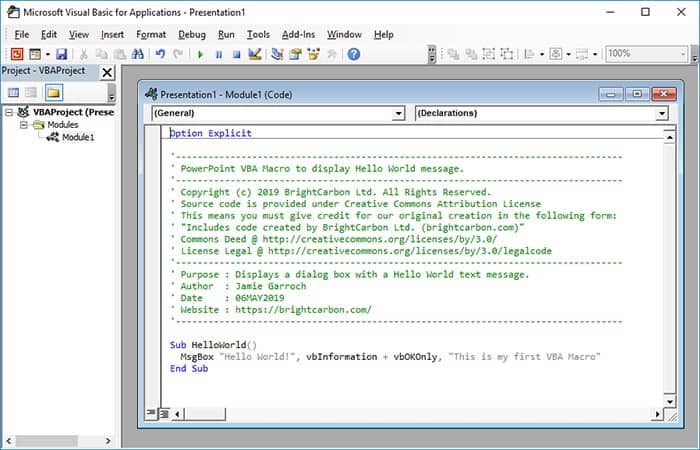Click the Align controls icon
Viewport: 700px width, 450px height.
coord(529,54)
